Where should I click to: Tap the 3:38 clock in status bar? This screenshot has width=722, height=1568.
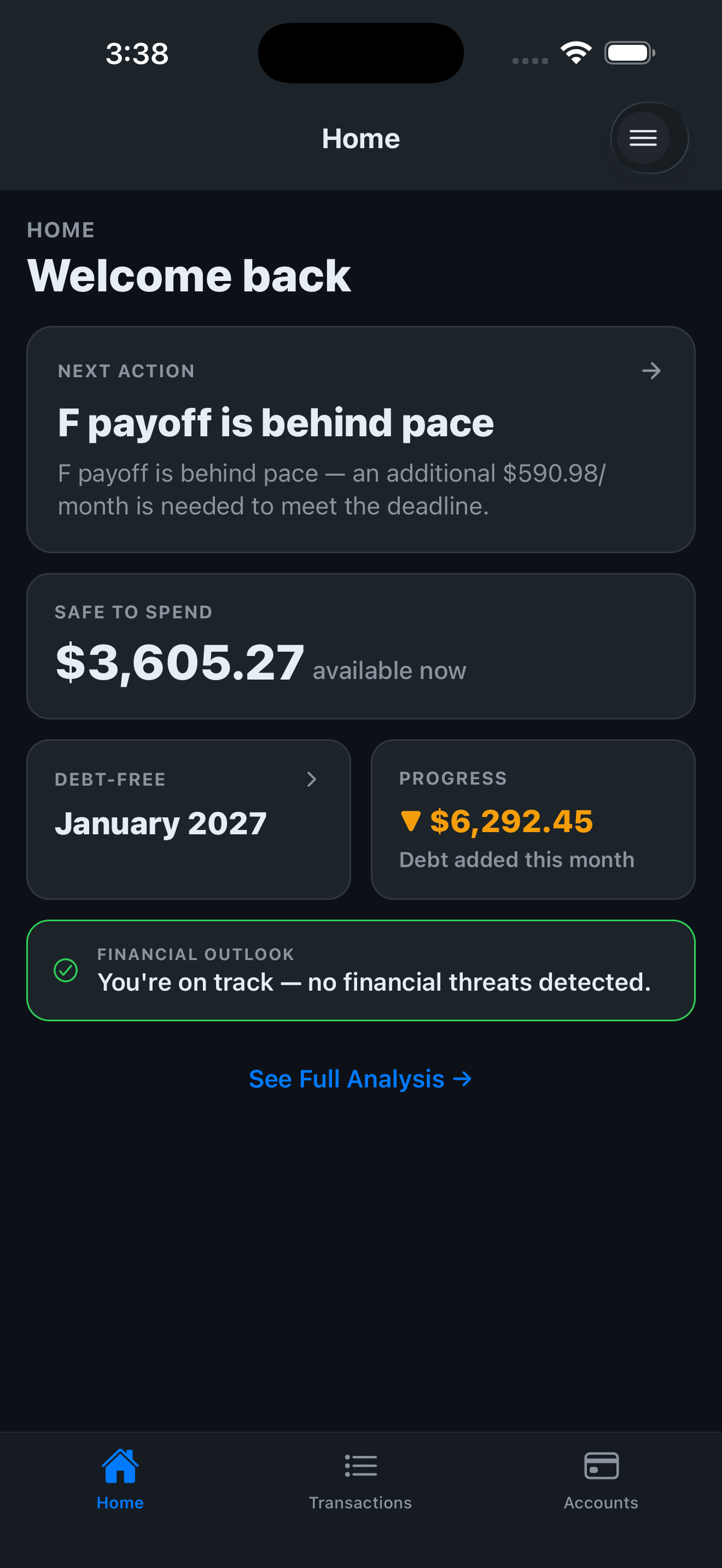(x=137, y=54)
